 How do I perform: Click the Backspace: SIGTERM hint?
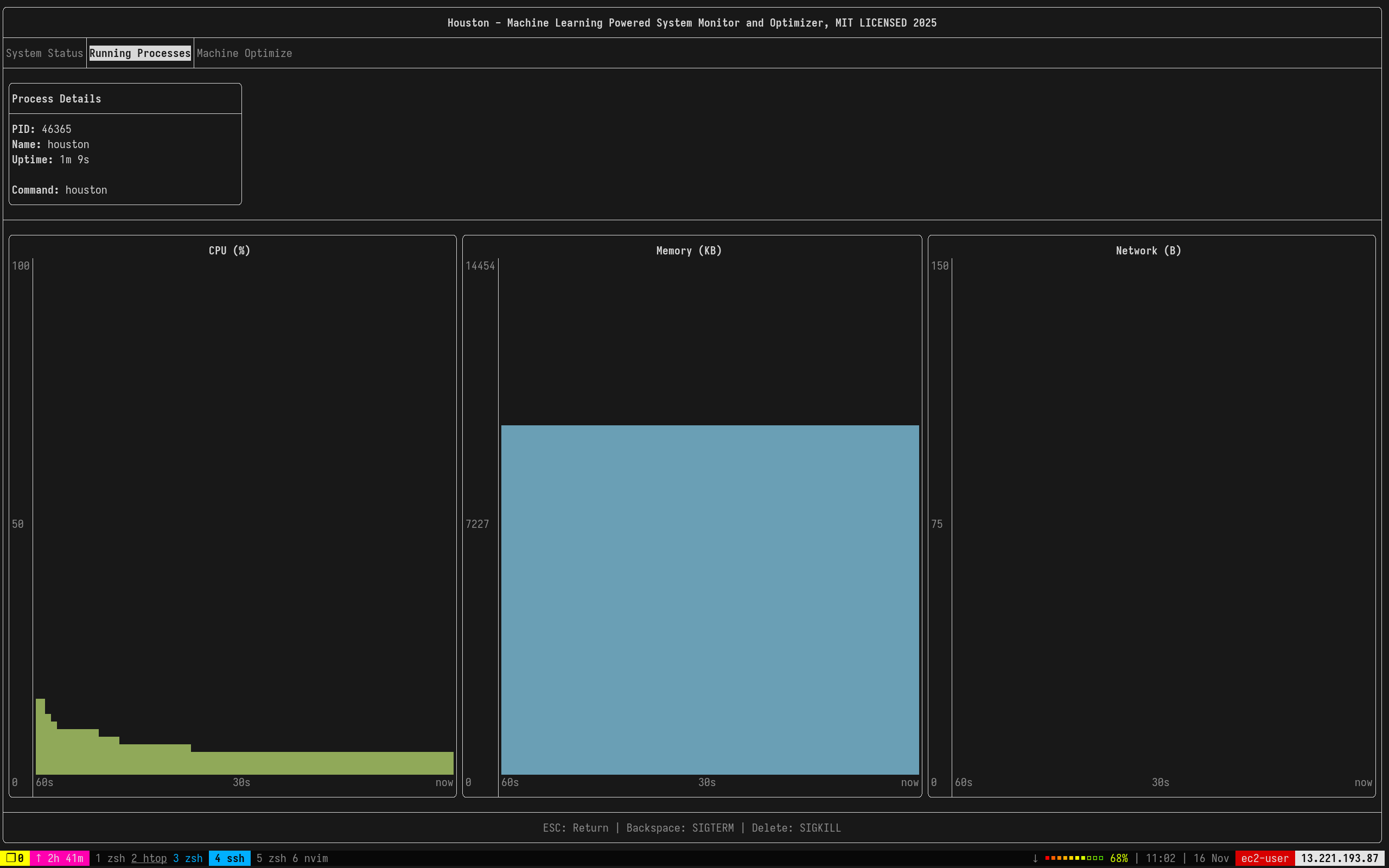point(679,828)
